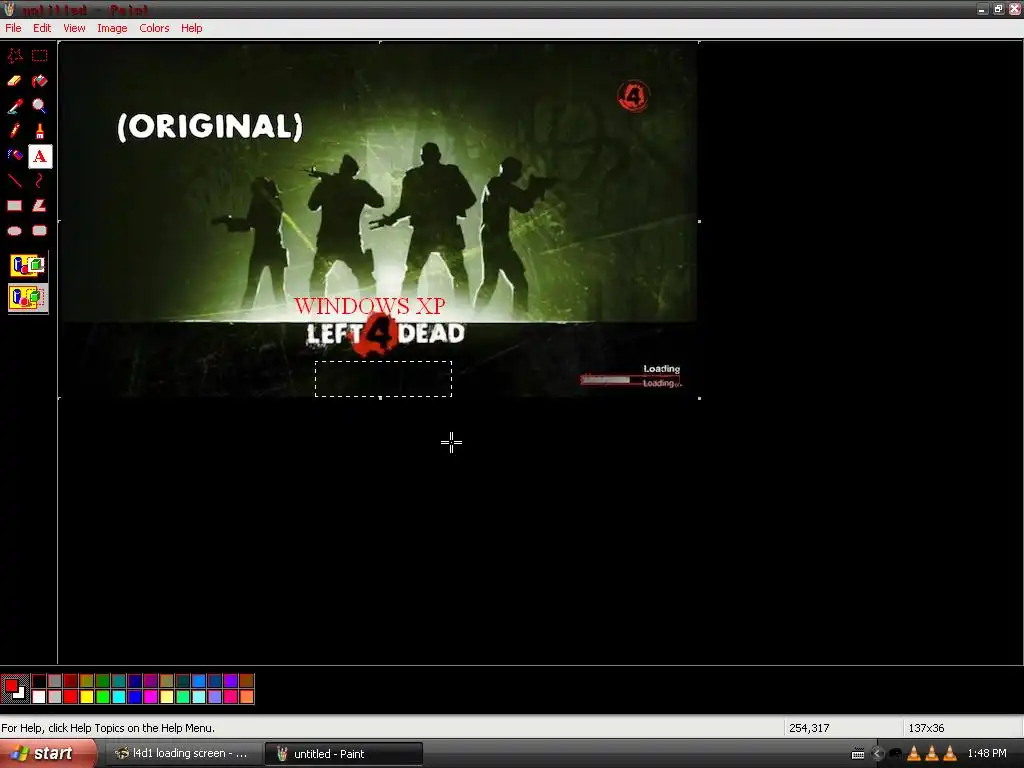Select the Pencil tool
The image size is (1024, 768).
[x=14, y=131]
